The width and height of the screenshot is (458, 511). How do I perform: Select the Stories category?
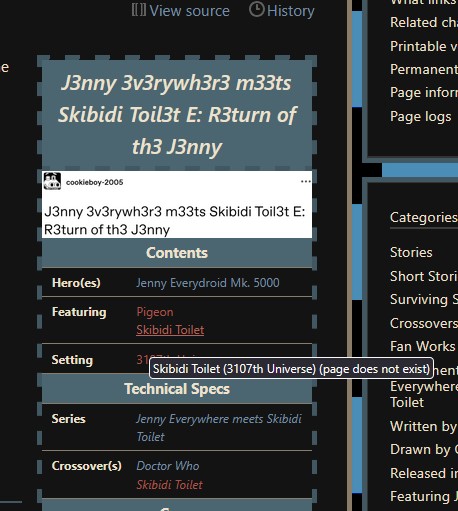point(411,252)
